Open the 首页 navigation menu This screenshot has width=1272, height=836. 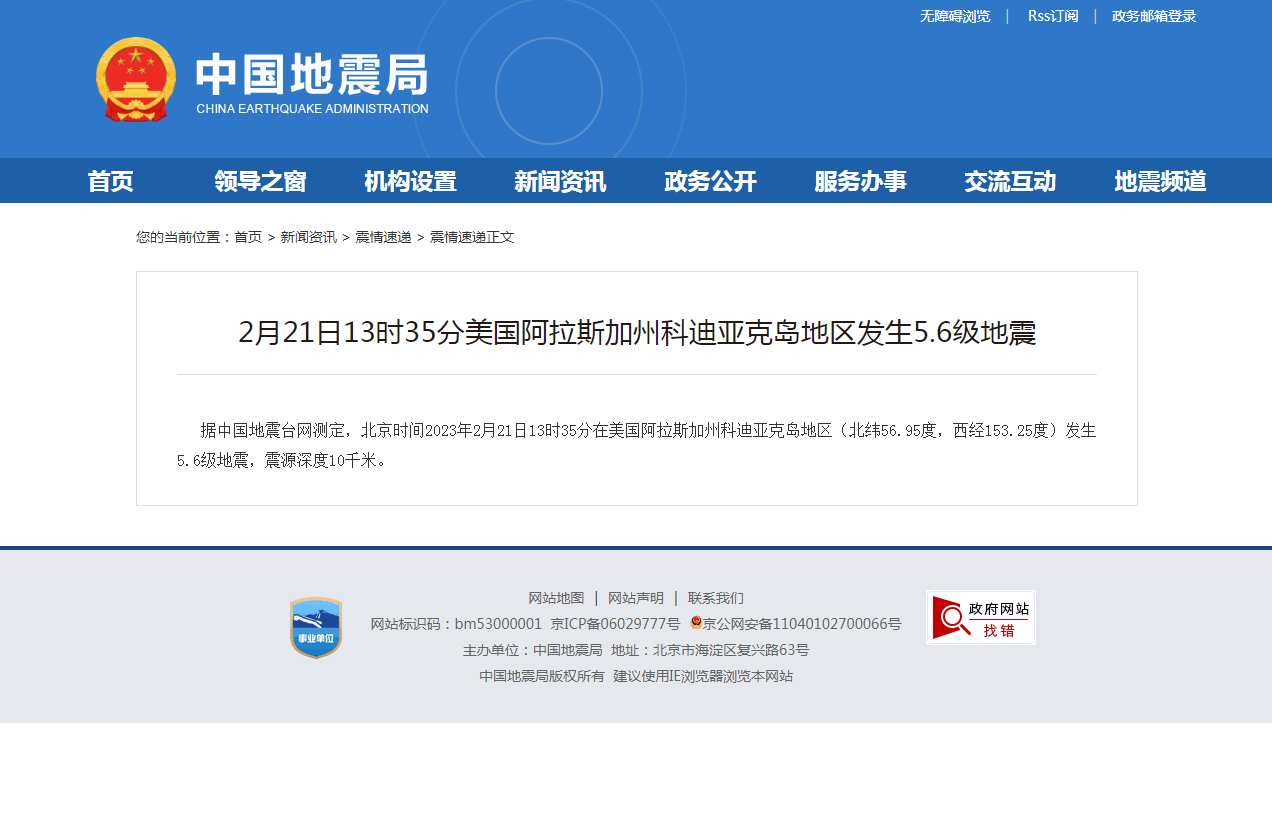110,181
